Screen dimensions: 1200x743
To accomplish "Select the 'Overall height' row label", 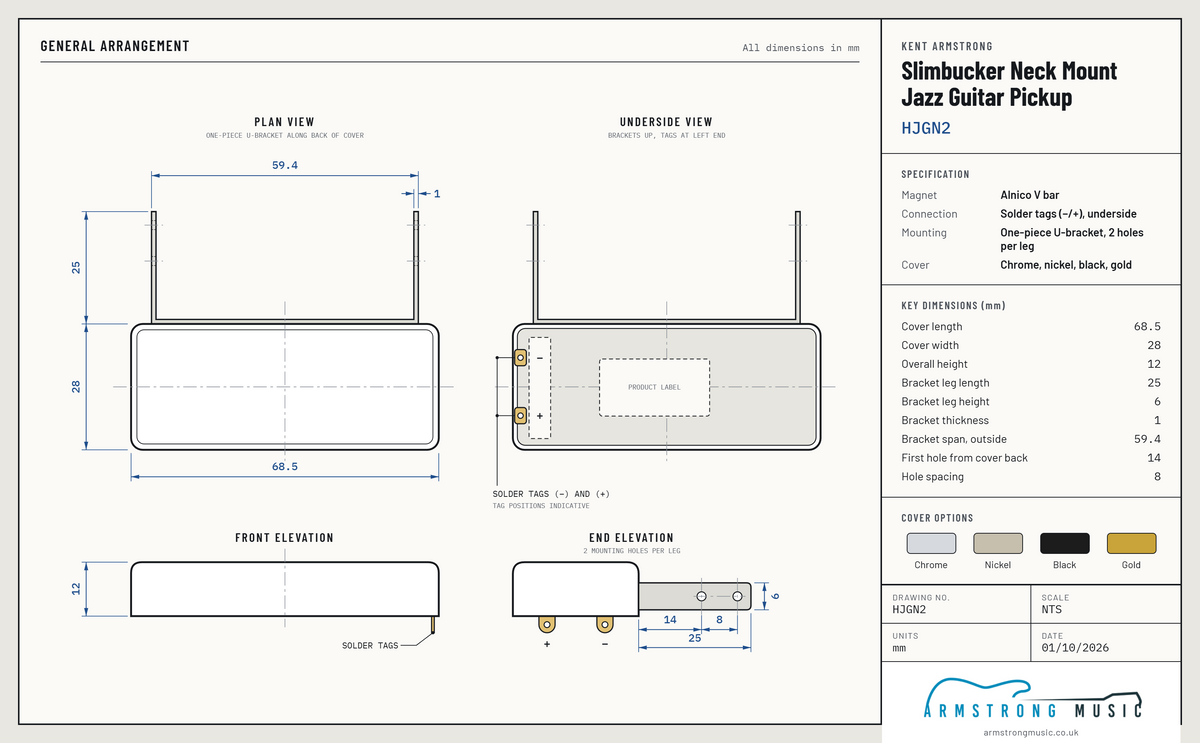I will click(x=934, y=364).
